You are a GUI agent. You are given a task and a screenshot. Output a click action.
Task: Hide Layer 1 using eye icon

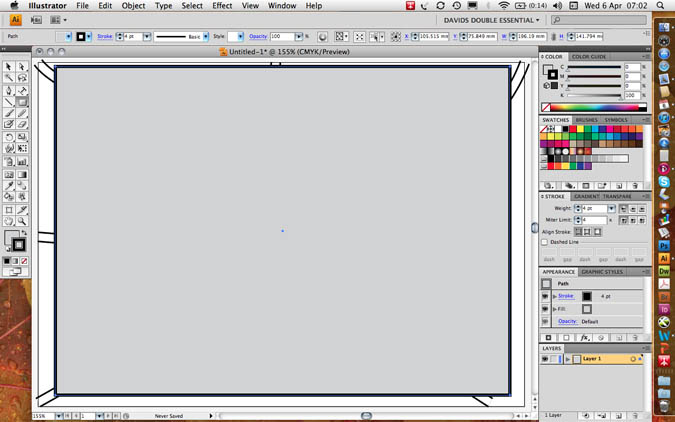(x=545, y=358)
